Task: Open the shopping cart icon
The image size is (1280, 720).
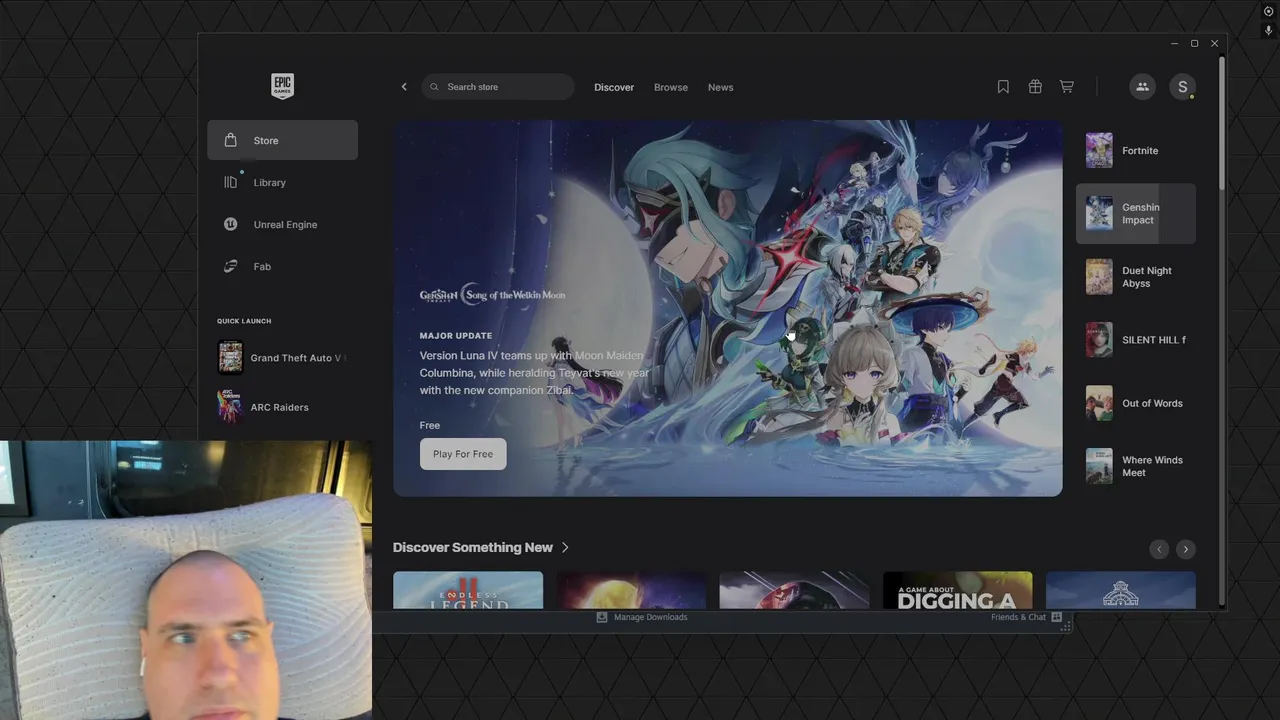Action: click(x=1067, y=87)
